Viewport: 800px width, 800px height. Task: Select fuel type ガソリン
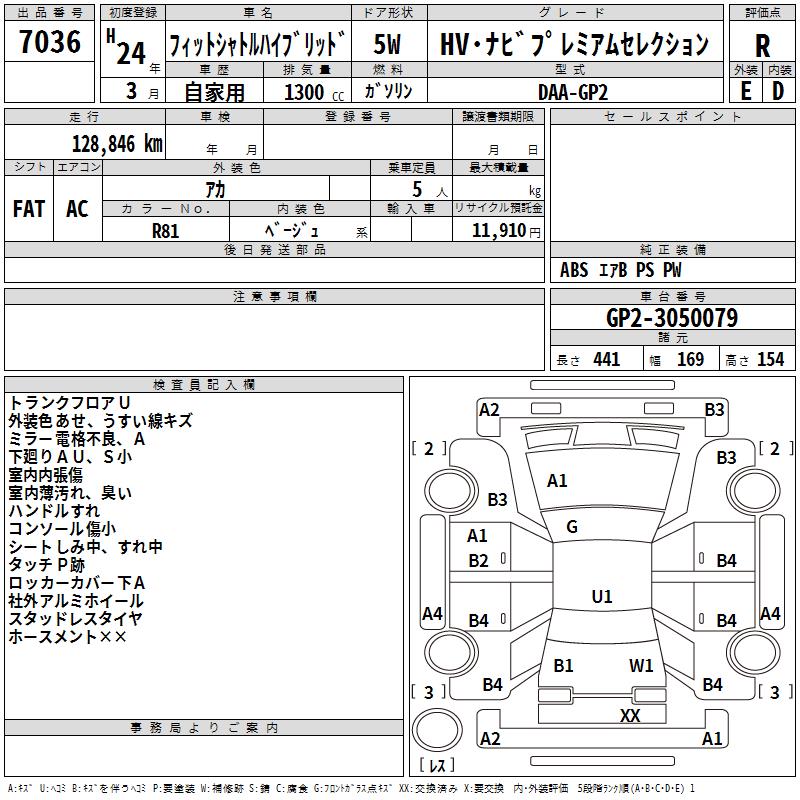coord(388,91)
